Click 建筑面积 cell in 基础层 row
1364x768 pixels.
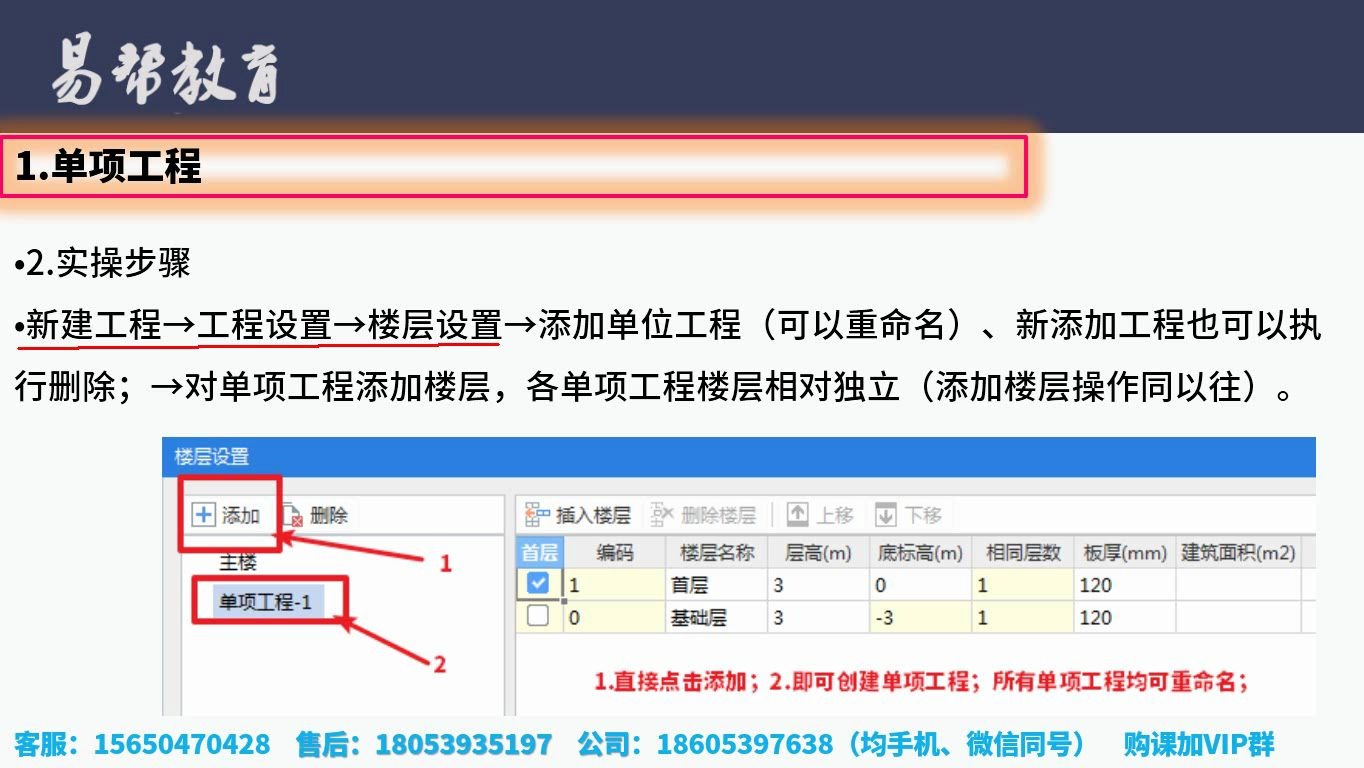[1238, 617]
